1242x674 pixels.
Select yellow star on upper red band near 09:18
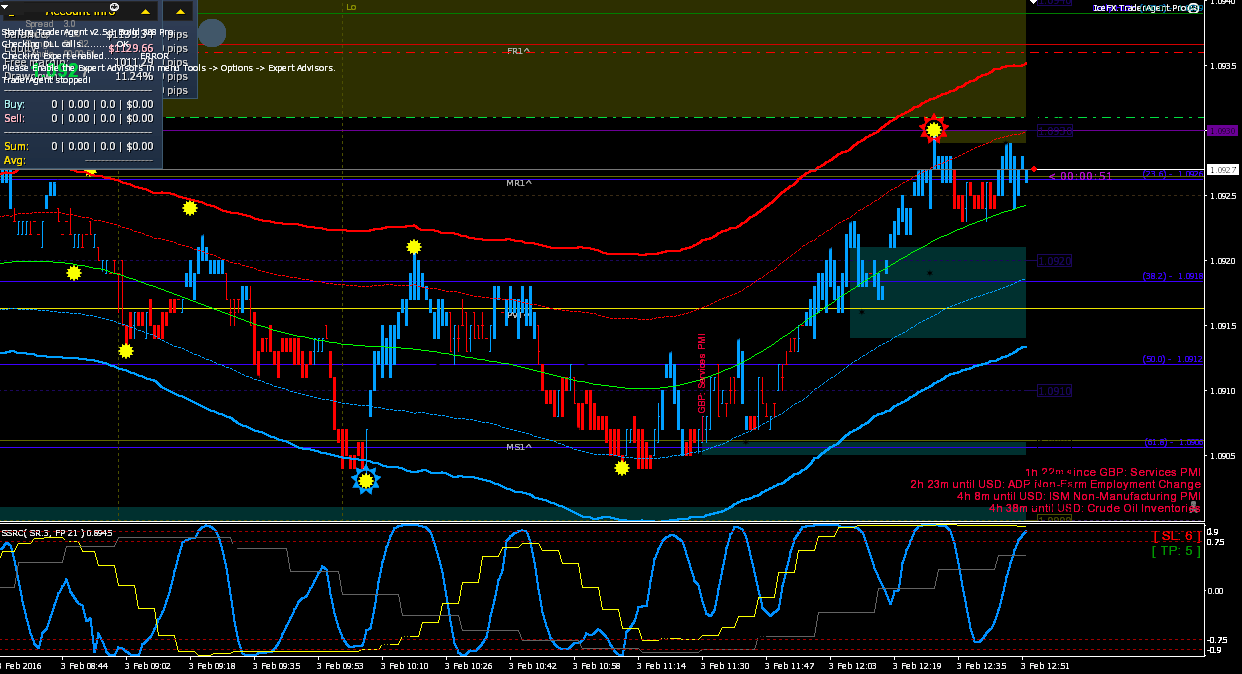point(190,208)
